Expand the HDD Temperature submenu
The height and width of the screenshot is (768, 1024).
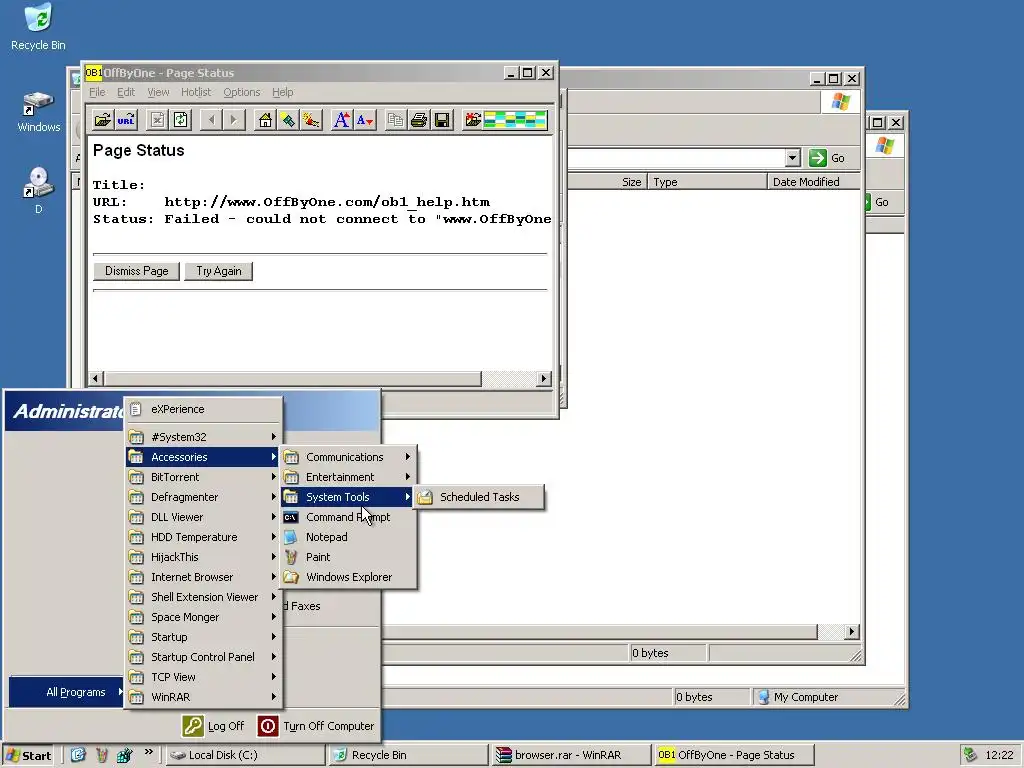[x=203, y=537]
